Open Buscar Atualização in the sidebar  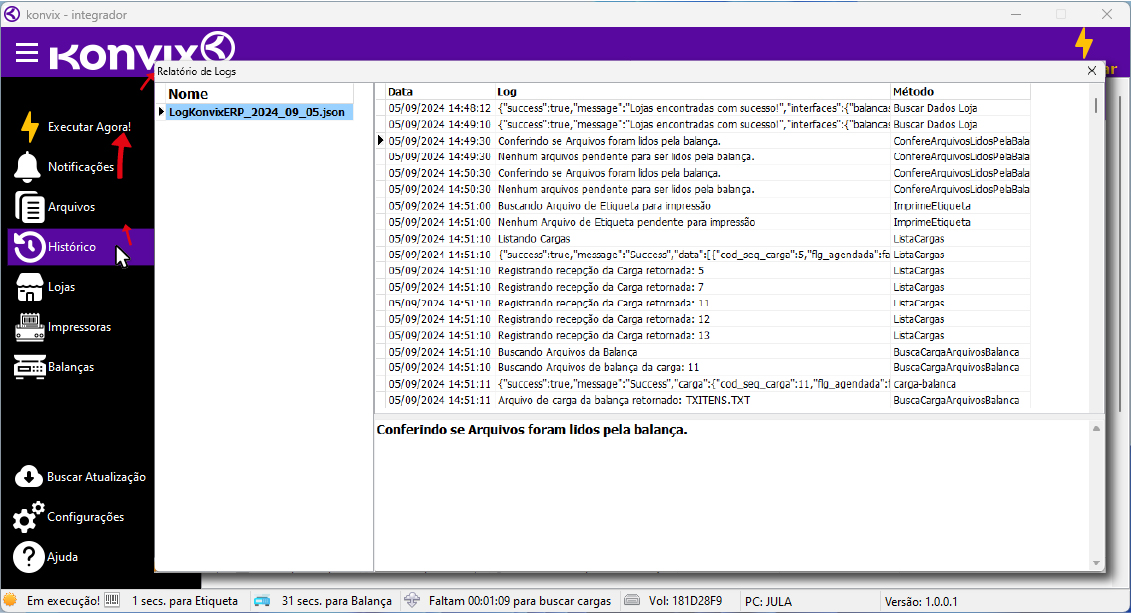tap(96, 477)
